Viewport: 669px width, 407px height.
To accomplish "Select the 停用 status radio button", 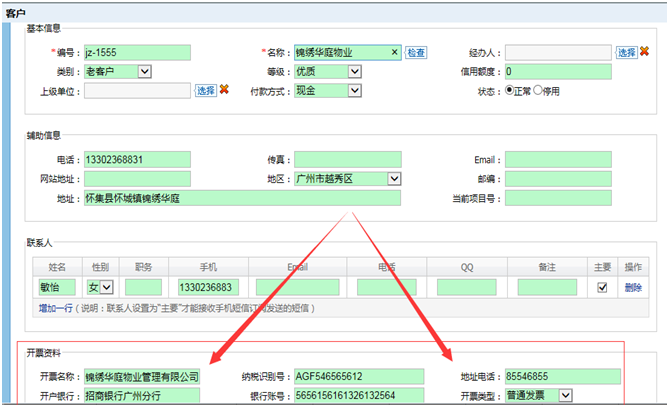I will coord(539,90).
